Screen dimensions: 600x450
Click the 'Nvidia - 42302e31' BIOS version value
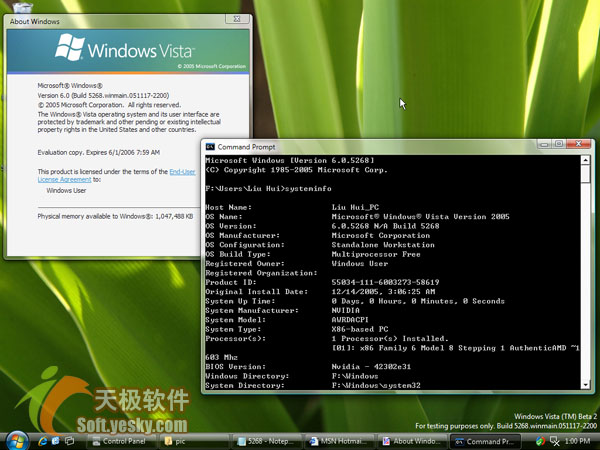(x=371, y=367)
